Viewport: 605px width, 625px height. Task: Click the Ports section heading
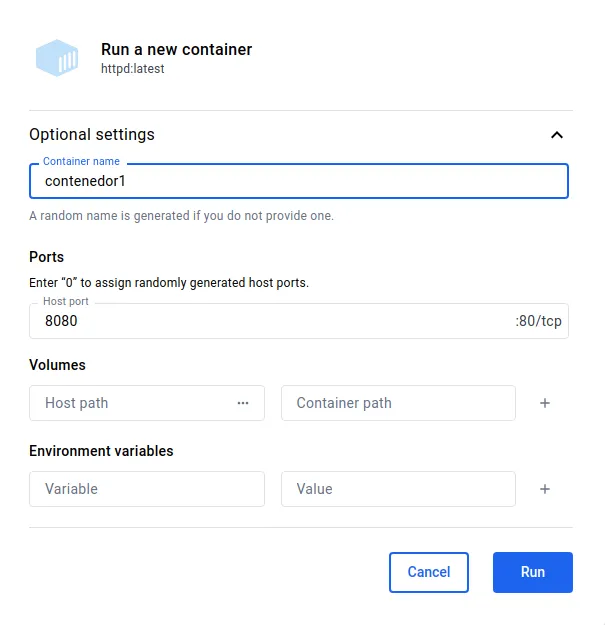(47, 257)
